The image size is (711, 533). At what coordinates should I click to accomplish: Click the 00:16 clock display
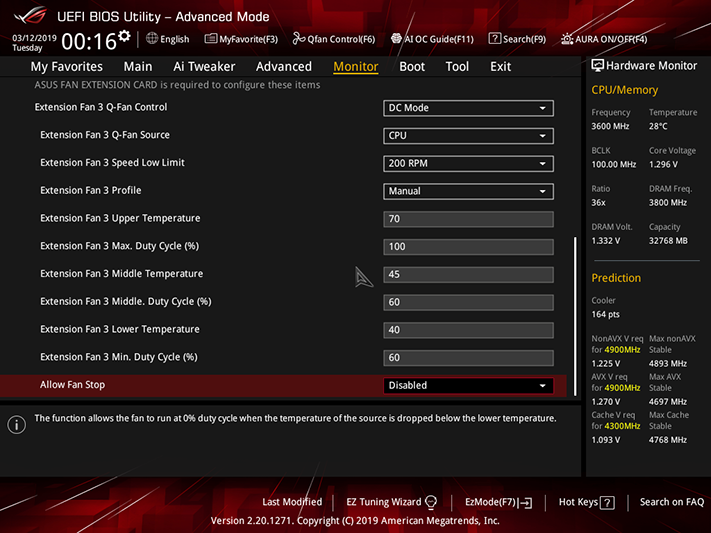pos(89,42)
